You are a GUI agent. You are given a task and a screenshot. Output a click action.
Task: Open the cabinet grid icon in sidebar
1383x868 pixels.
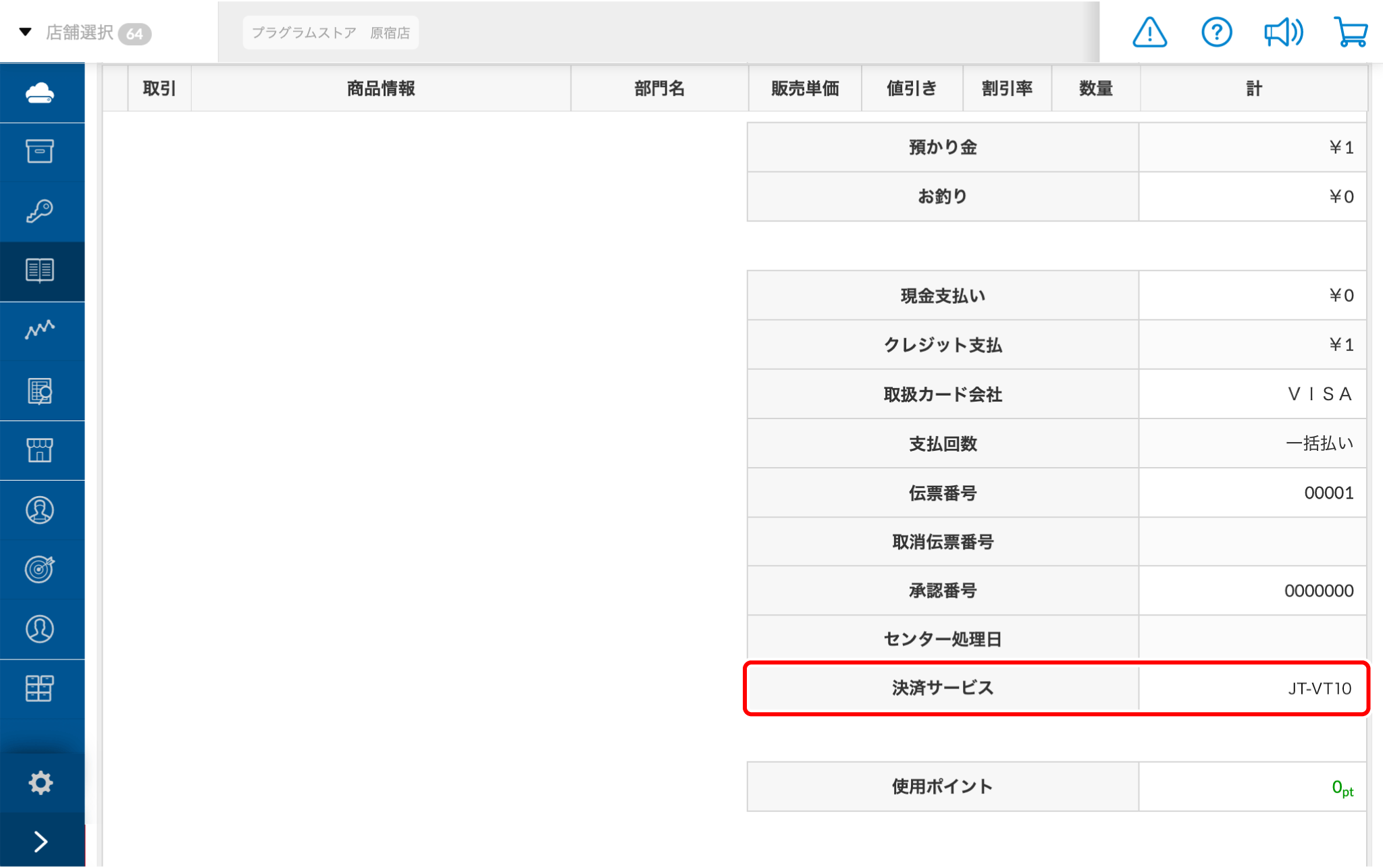41,688
